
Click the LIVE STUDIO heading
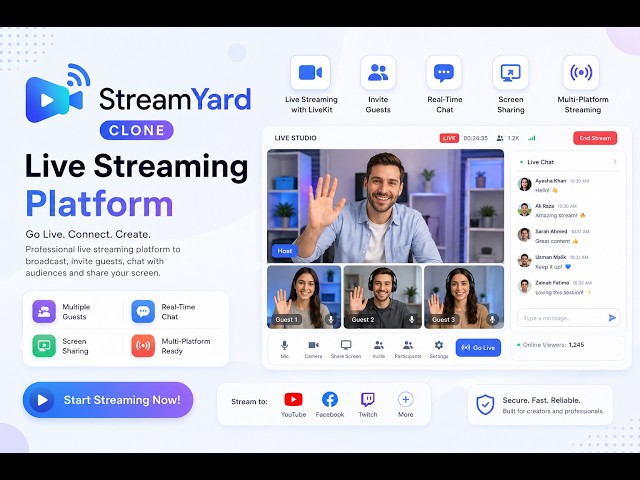point(296,138)
